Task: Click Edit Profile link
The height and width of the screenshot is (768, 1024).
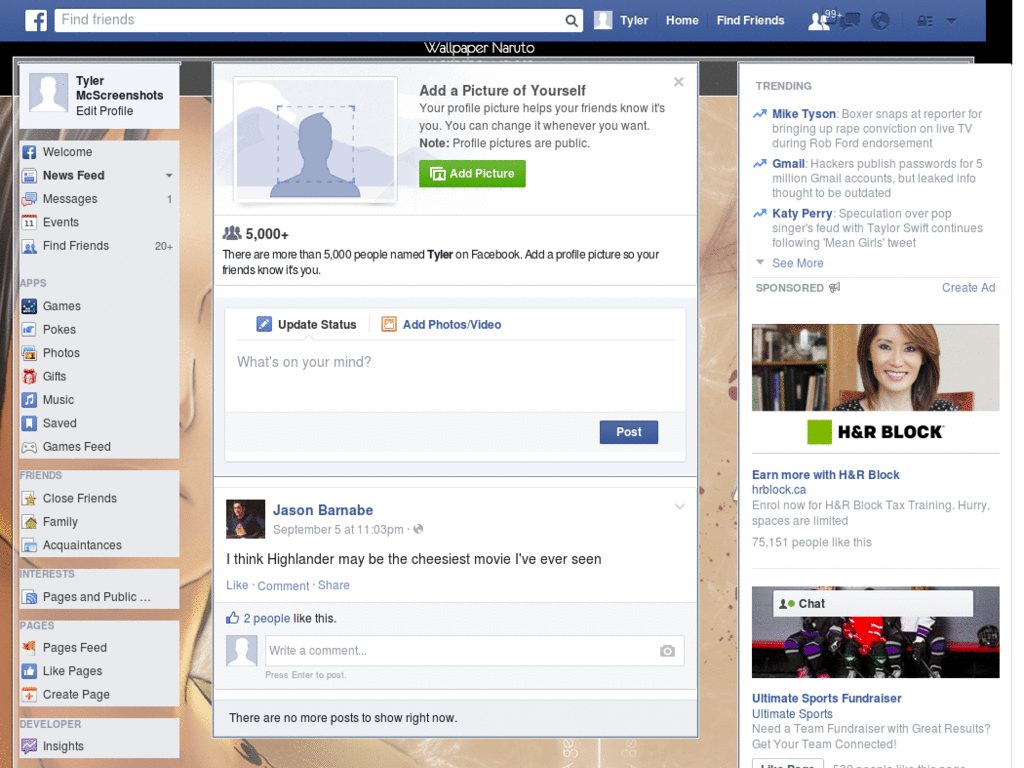Action: click(104, 111)
